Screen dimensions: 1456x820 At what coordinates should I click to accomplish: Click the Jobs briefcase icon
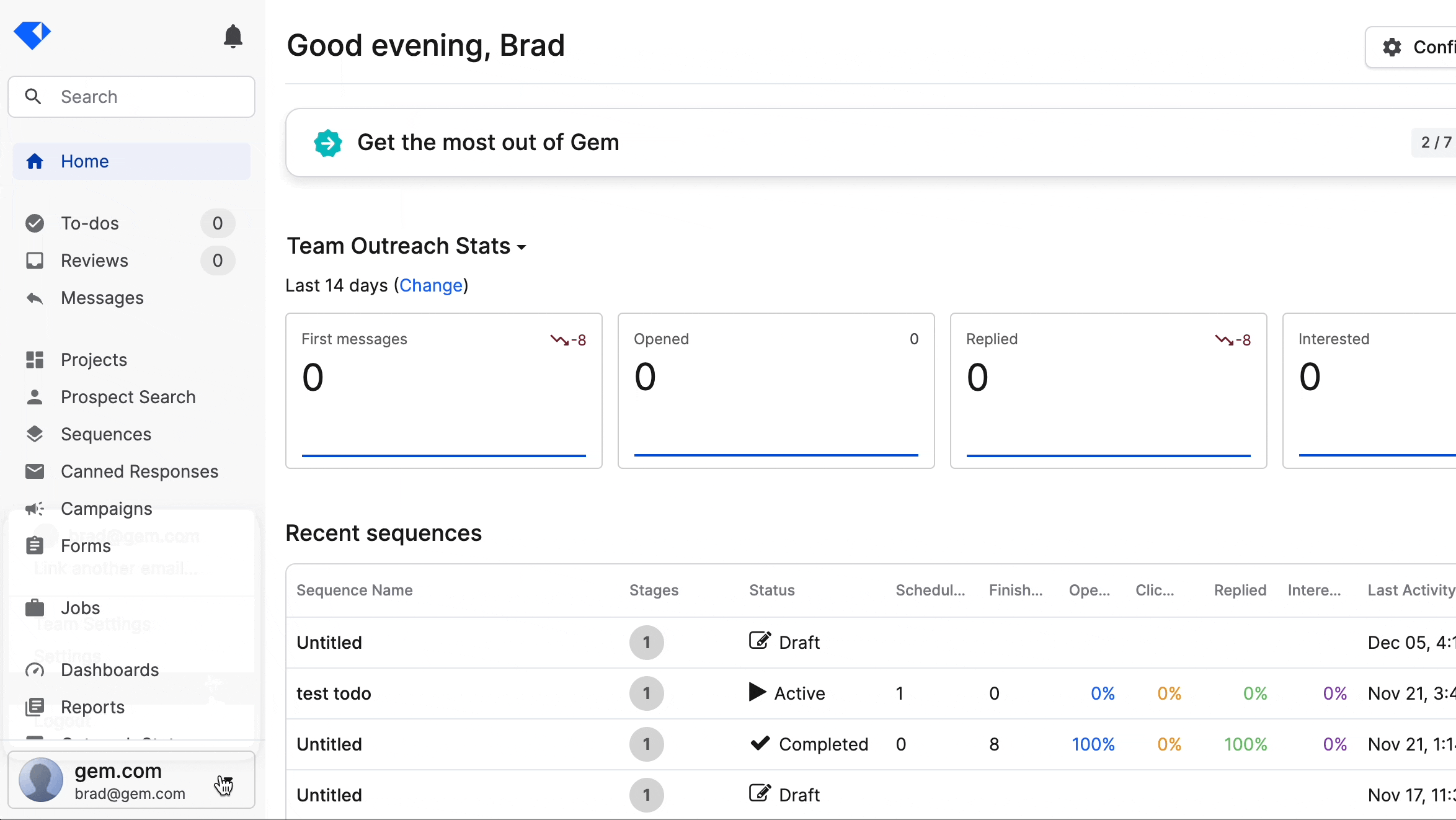click(35, 608)
